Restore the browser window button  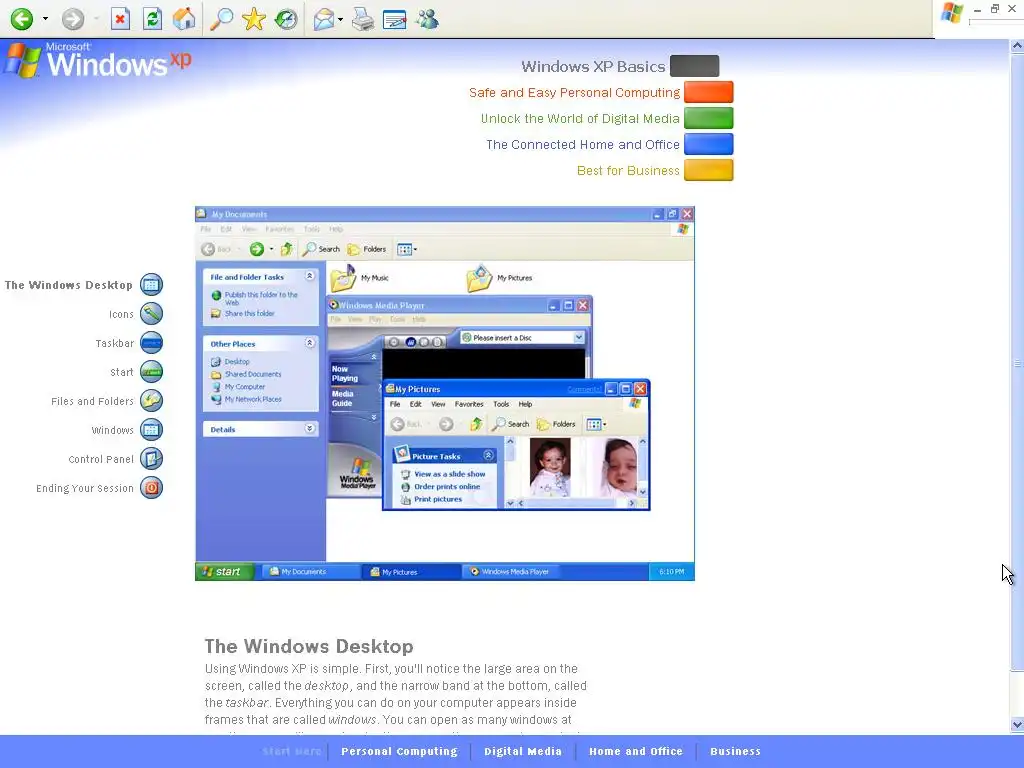(995, 8)
